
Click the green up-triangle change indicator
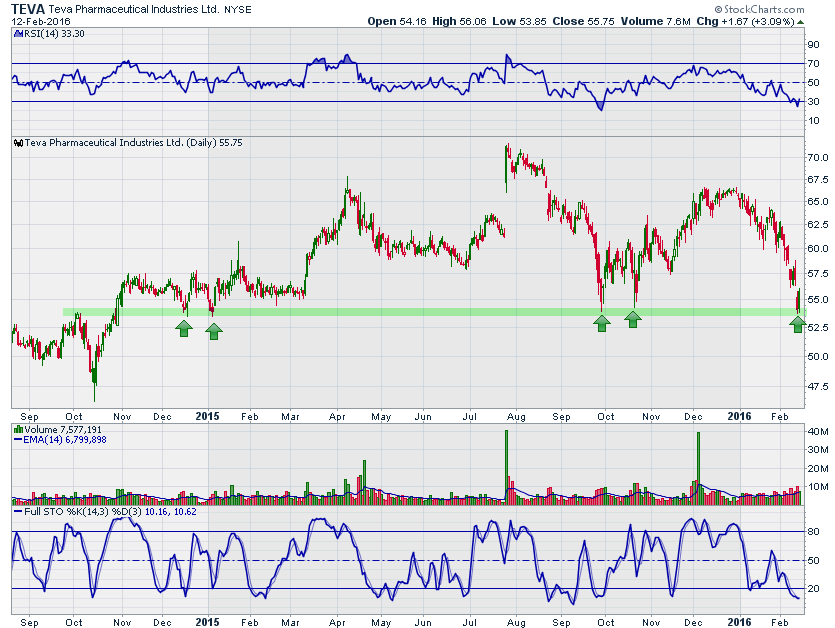(x=800, y=22)
